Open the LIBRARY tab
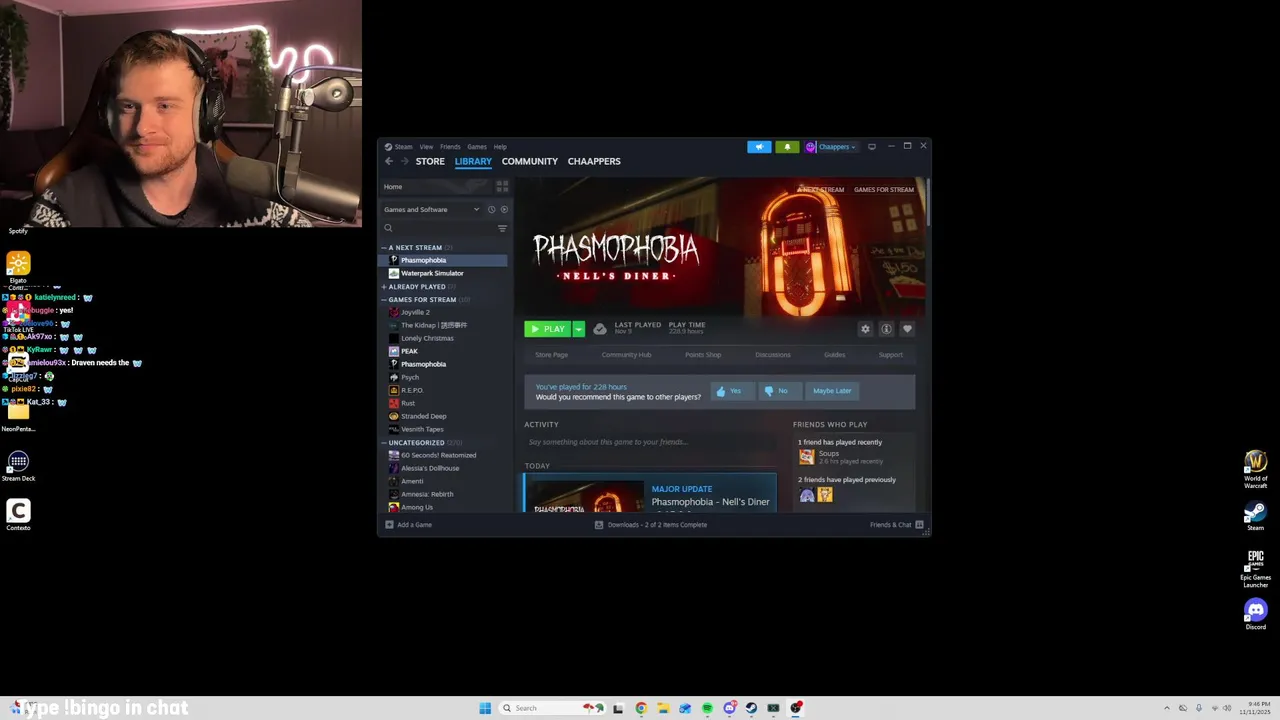Screen dimensions: 1280x720 [473, 161]
